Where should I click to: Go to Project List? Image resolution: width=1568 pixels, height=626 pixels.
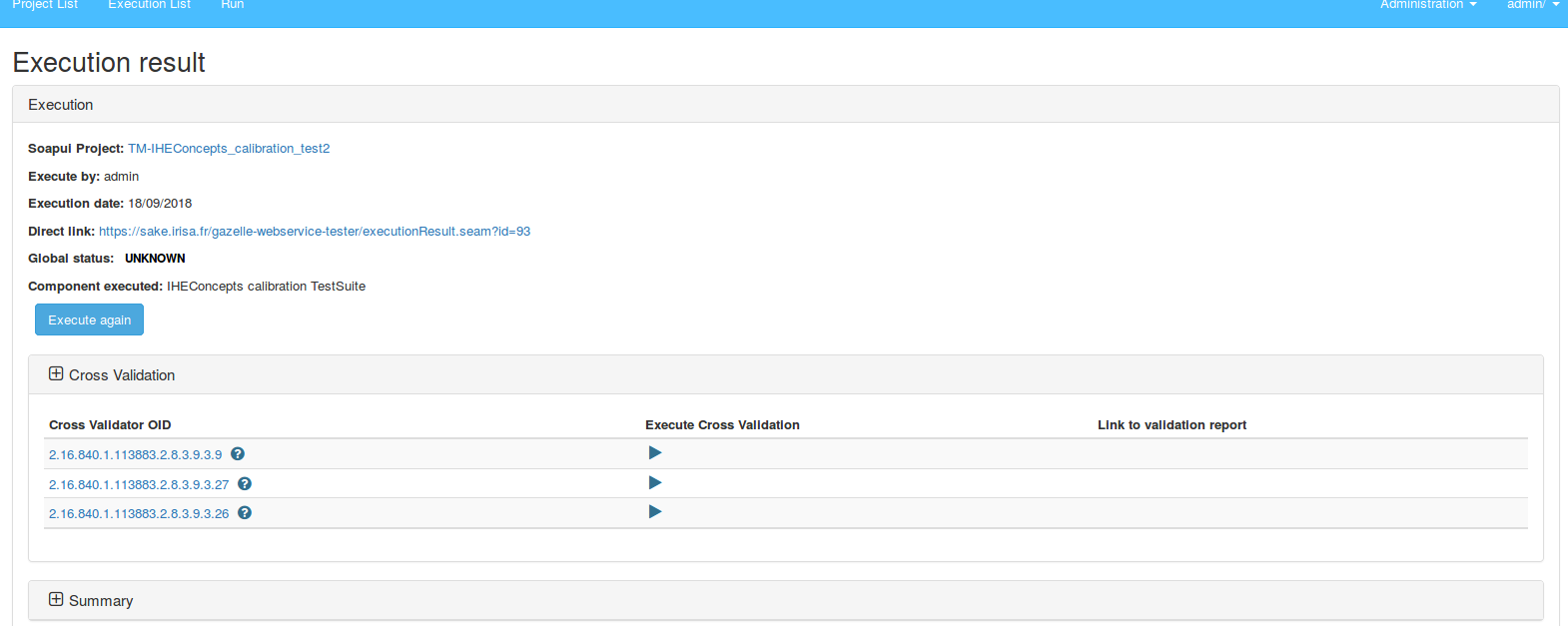(x=45, y=5)
